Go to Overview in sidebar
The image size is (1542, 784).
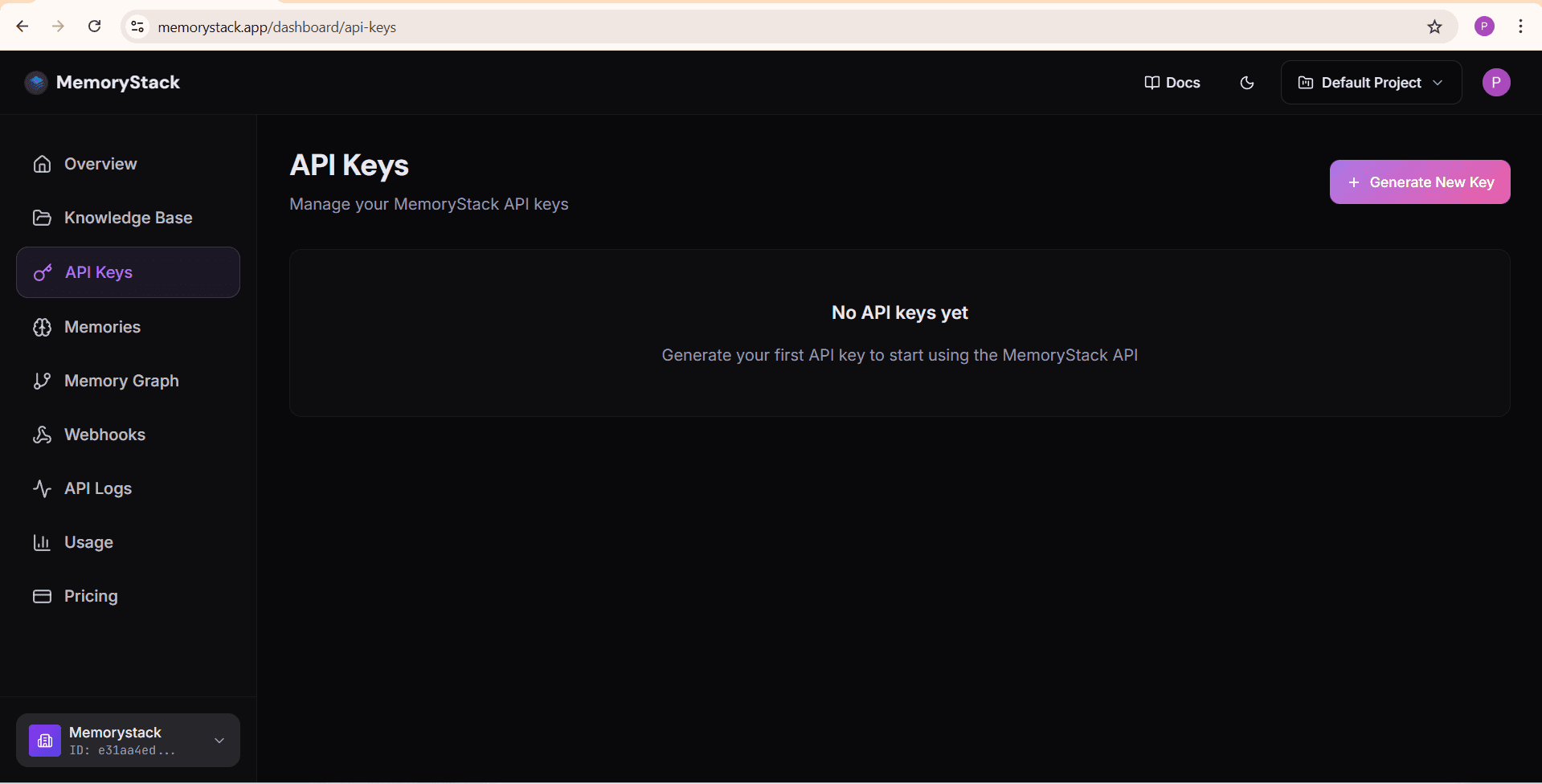point(128,164)
